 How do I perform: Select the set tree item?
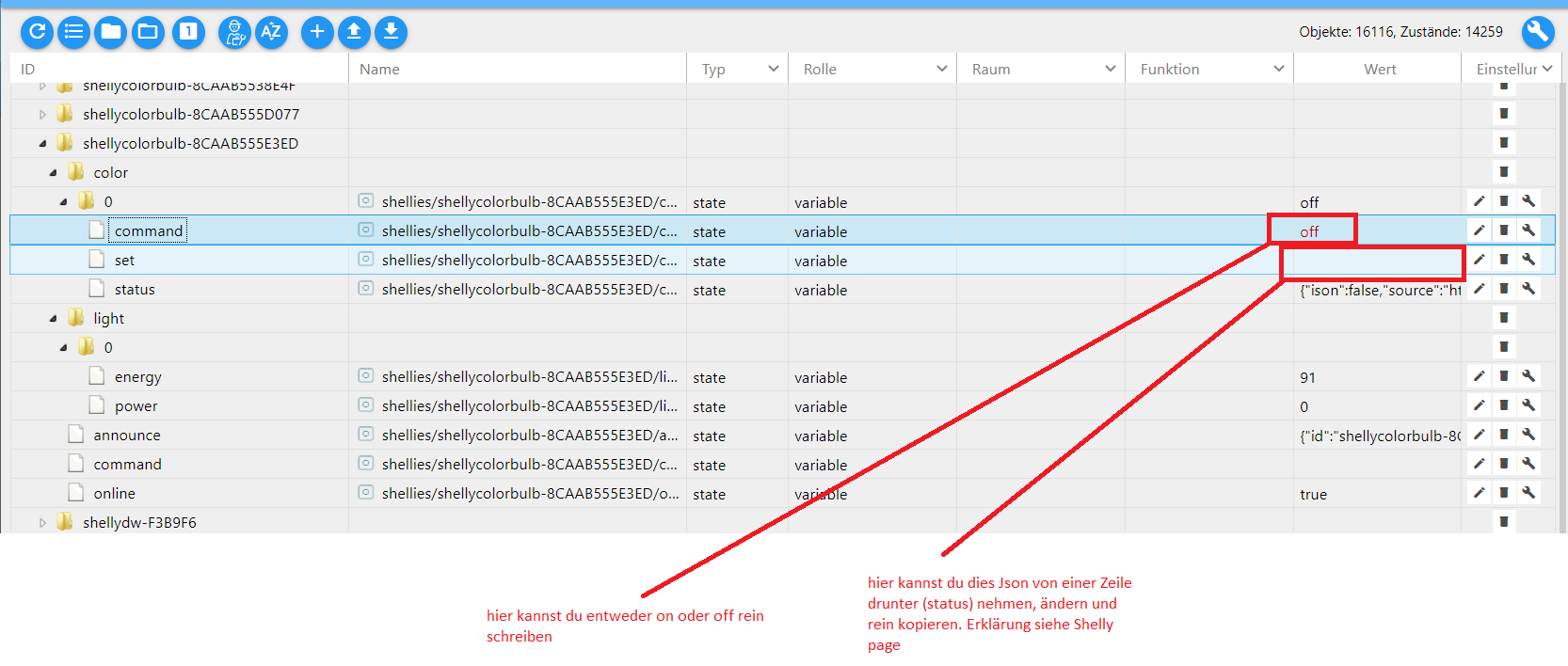124,261
